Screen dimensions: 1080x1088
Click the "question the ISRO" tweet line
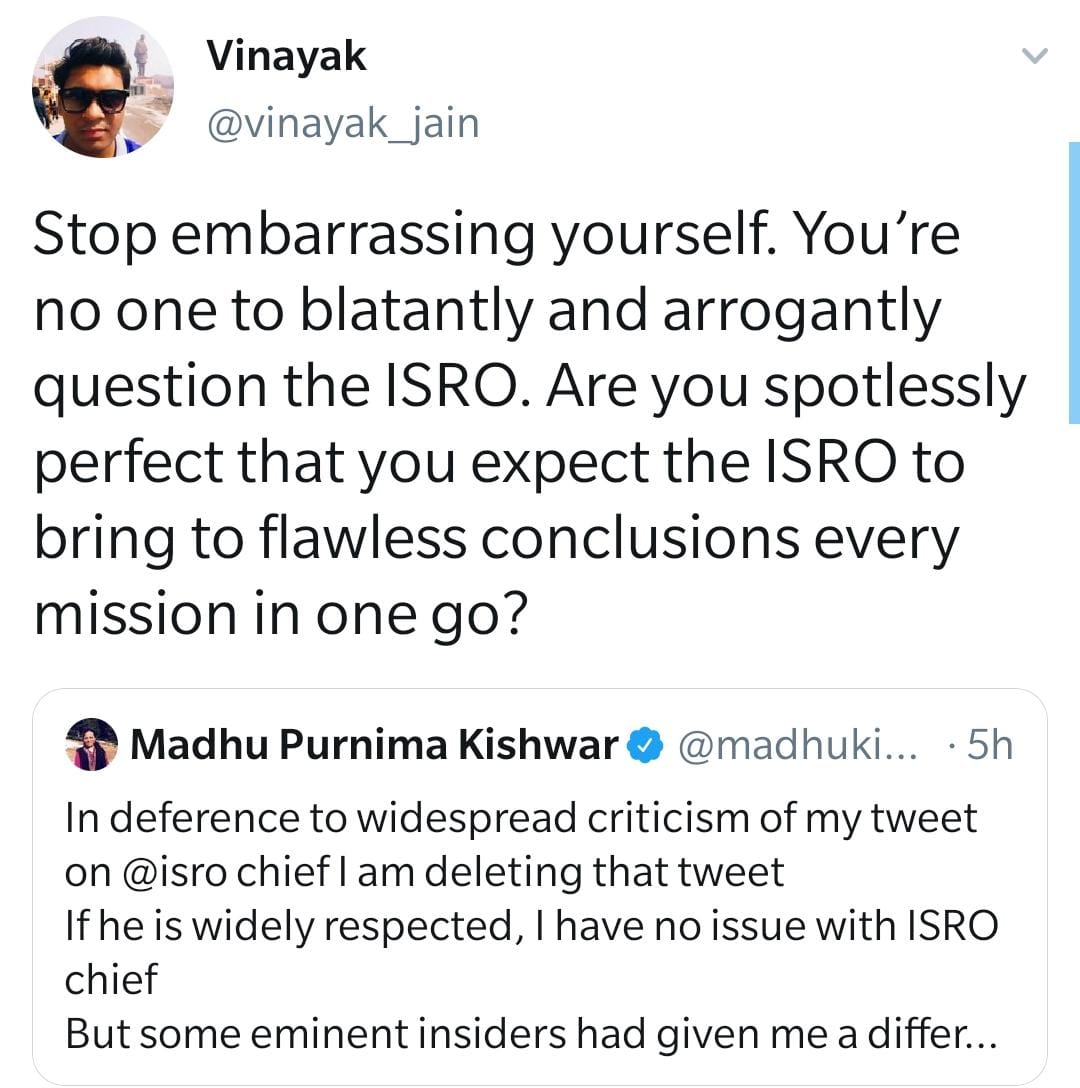(530, 386)
